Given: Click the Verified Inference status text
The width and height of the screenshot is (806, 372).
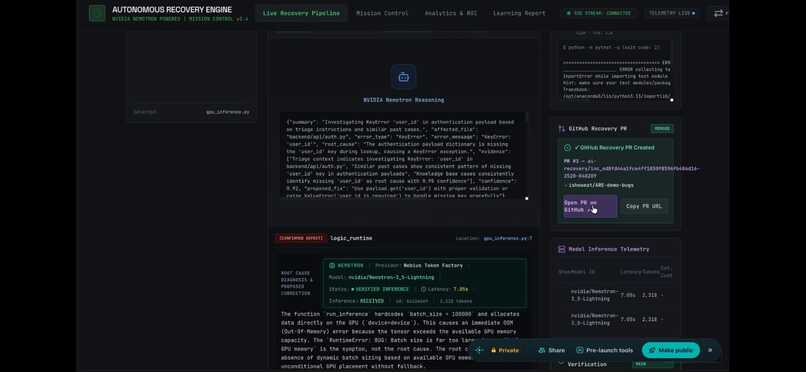Looking at the screenshot, I should (383, 289).
